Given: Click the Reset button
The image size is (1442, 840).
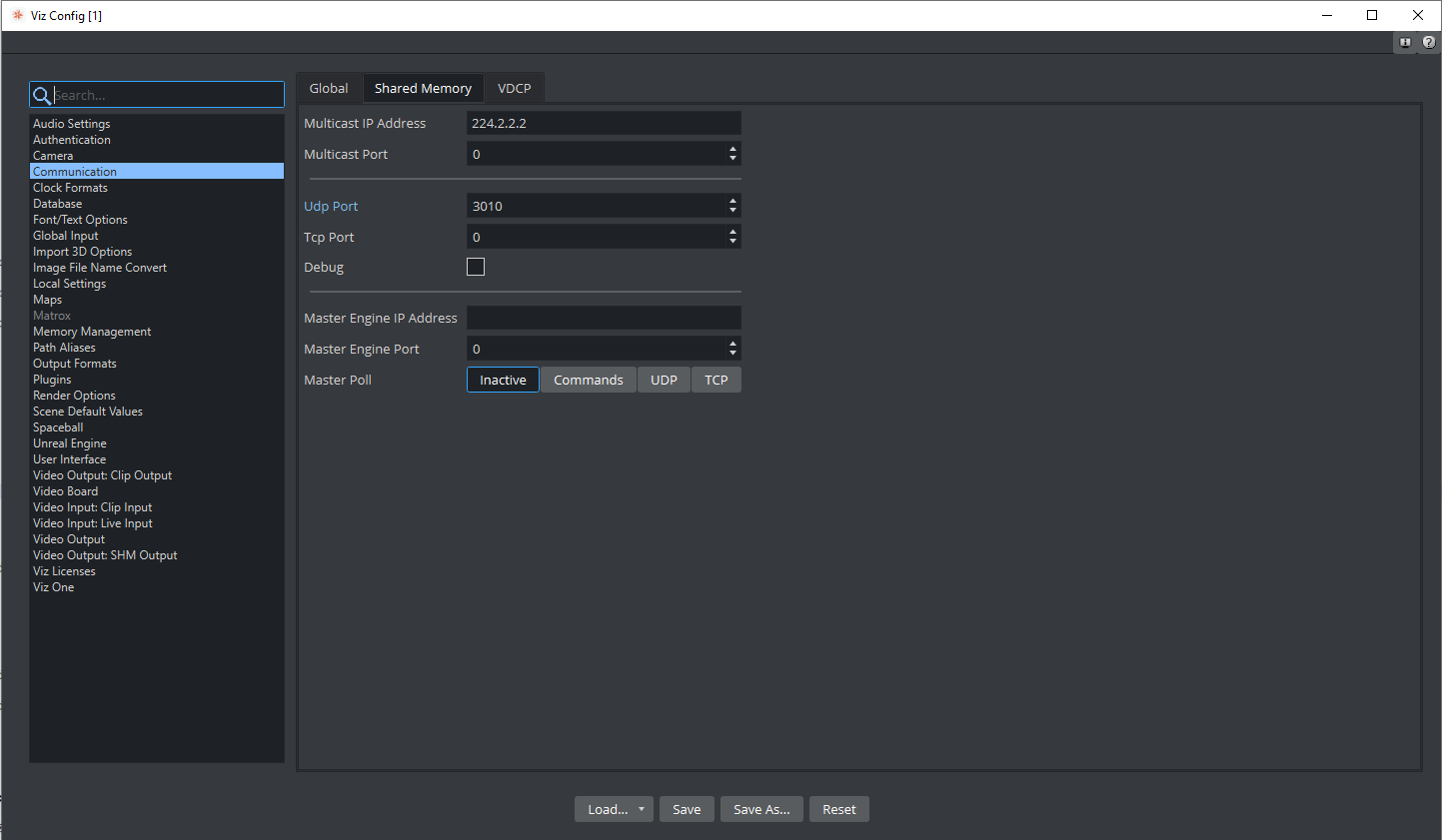Looking at the screenshot, I should point(838,809).
